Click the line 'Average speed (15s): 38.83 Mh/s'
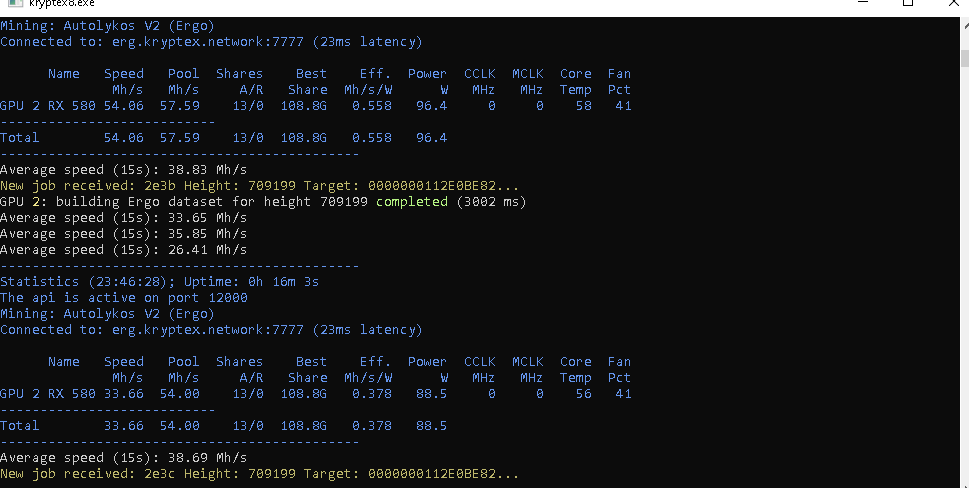 tap(124, 170)
